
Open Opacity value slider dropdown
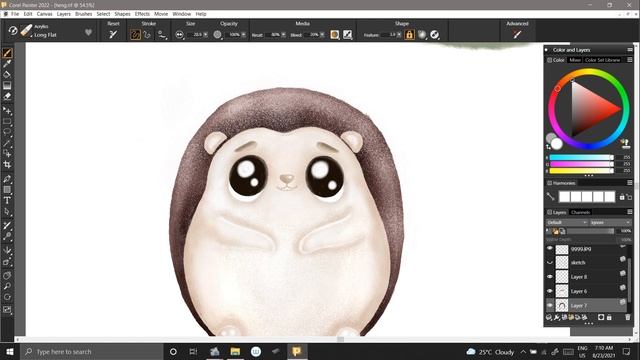click(x=244, y=35)
